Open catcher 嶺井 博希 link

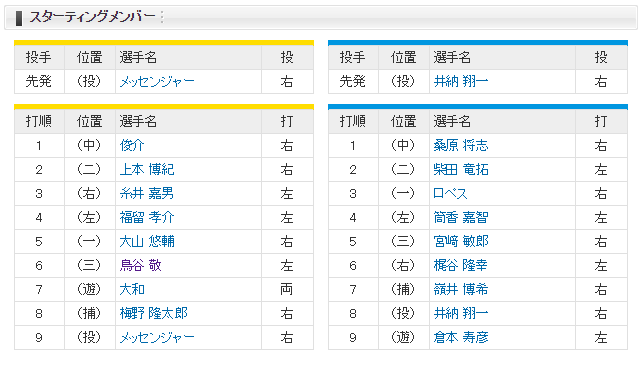tap(461, 289)
